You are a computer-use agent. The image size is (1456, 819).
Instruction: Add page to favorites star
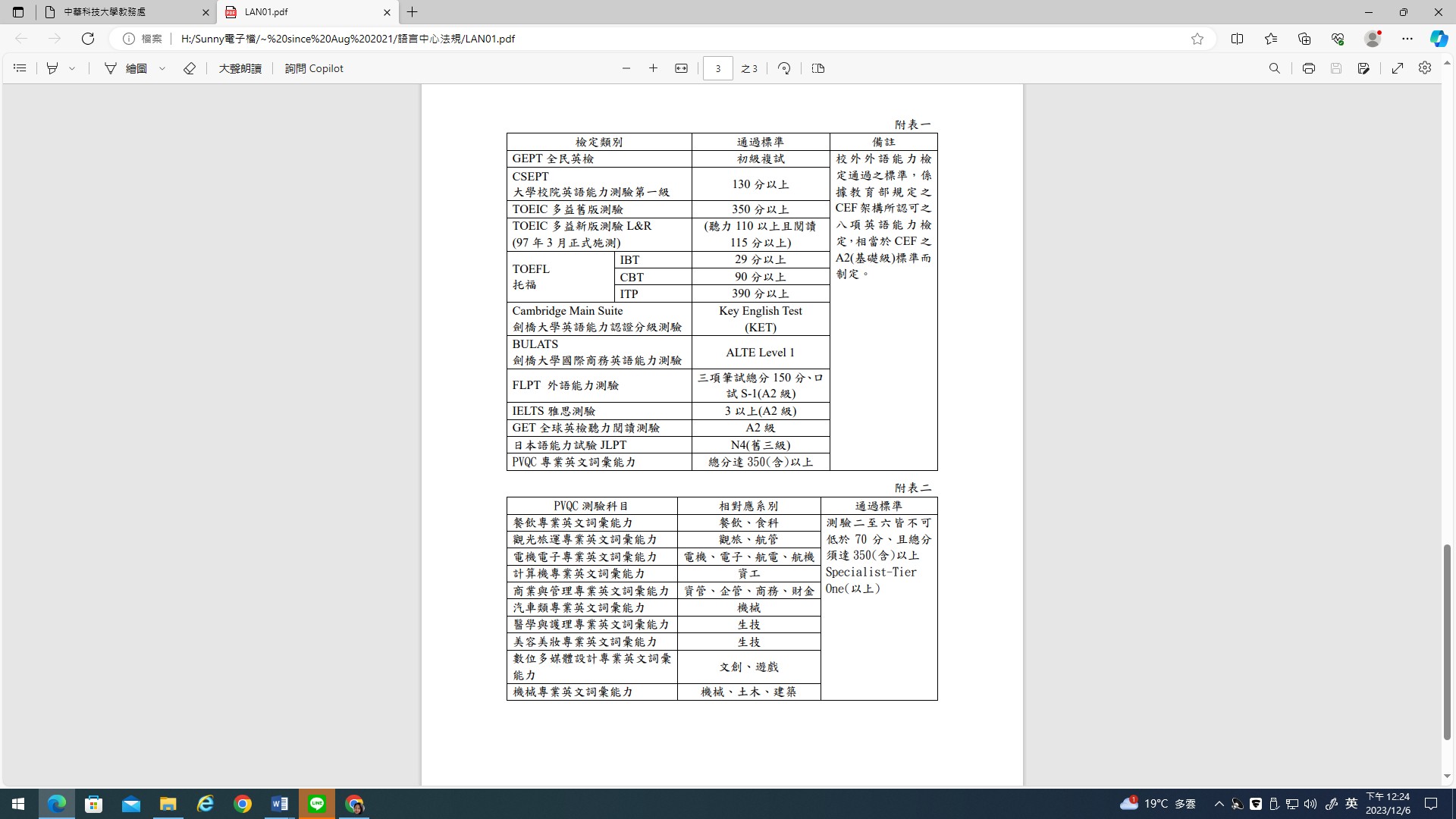1197,39
